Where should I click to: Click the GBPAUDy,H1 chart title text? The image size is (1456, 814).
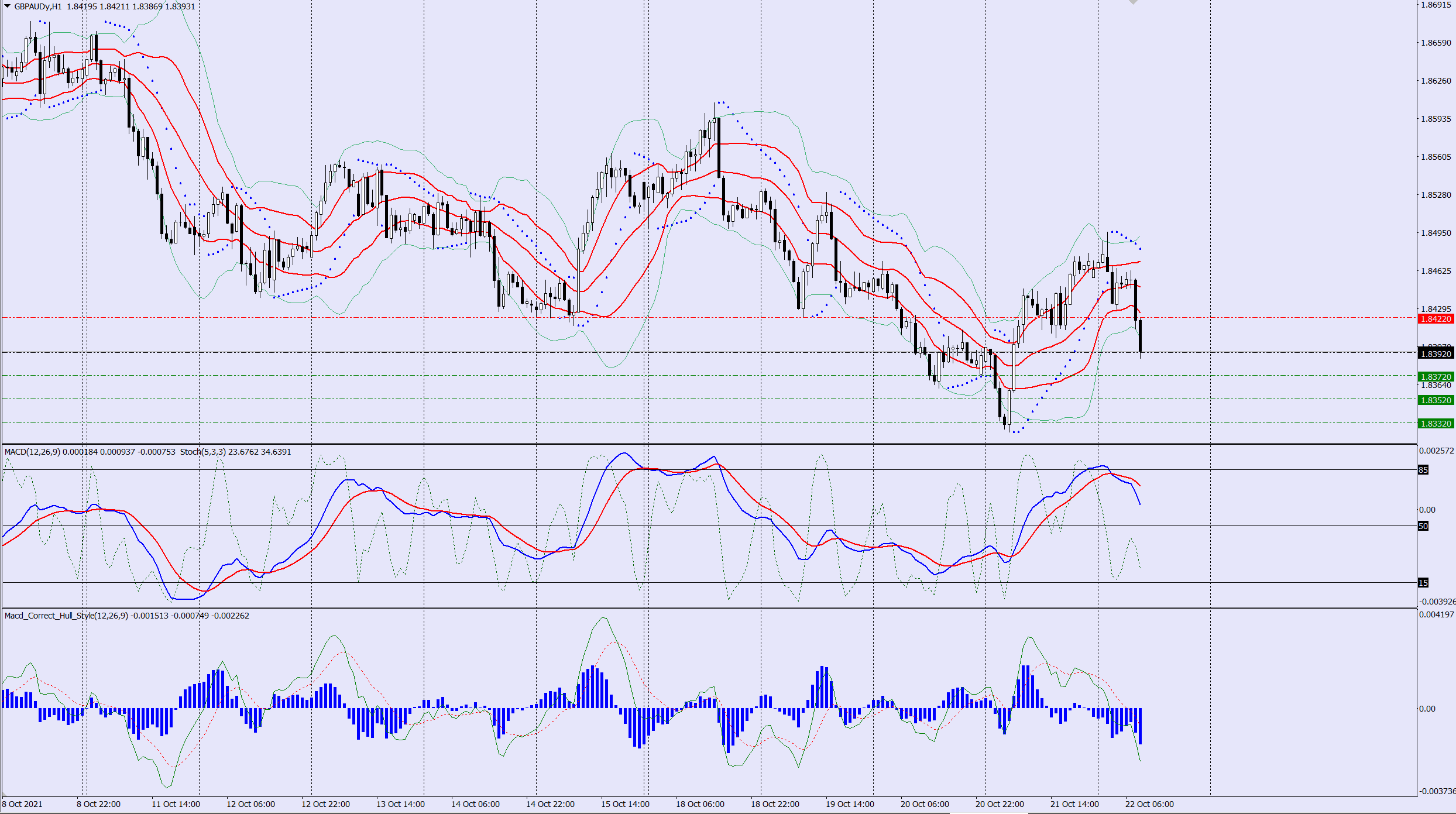click(x=38, y=6)
